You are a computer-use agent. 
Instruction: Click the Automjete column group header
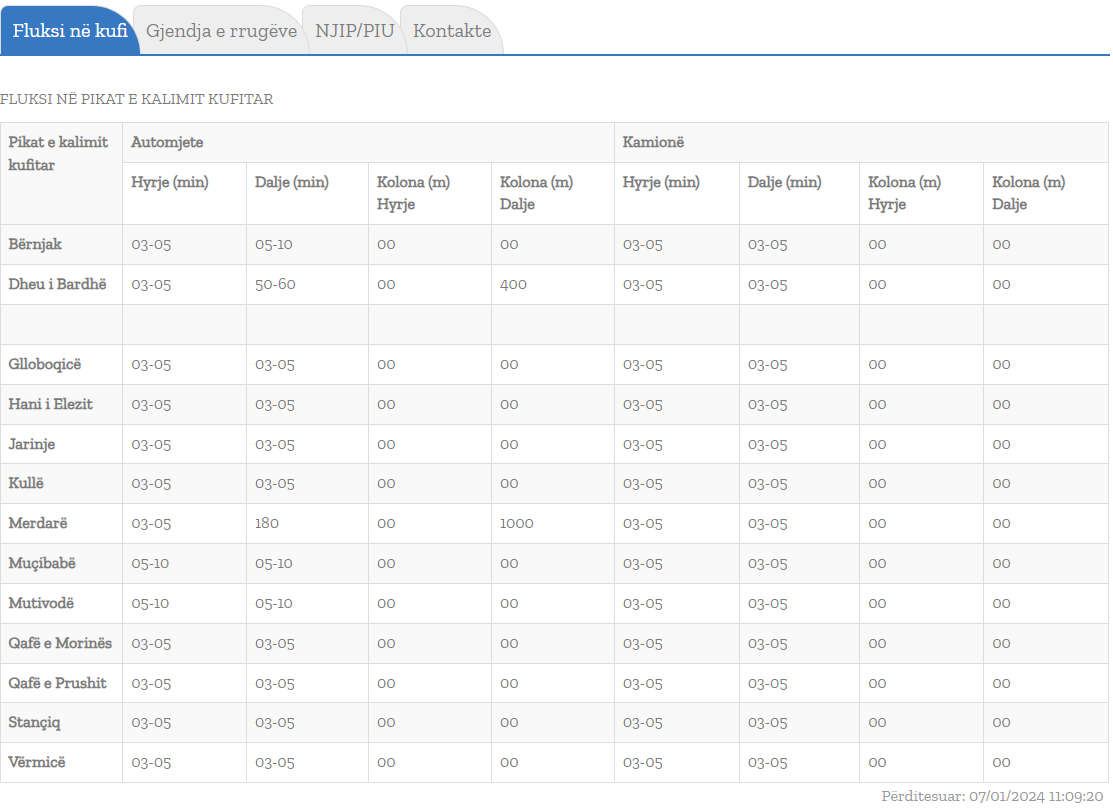167,143
